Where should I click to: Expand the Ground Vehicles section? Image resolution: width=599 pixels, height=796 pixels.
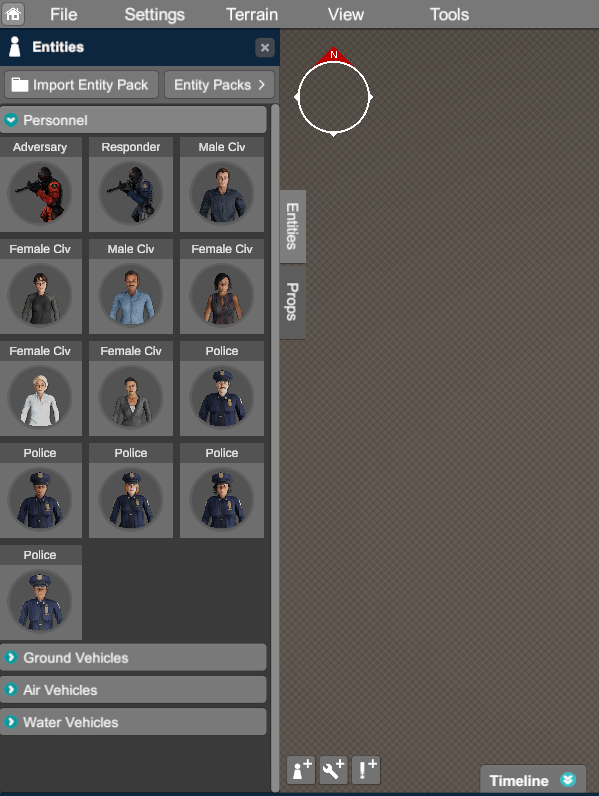(x=133, y=657)
